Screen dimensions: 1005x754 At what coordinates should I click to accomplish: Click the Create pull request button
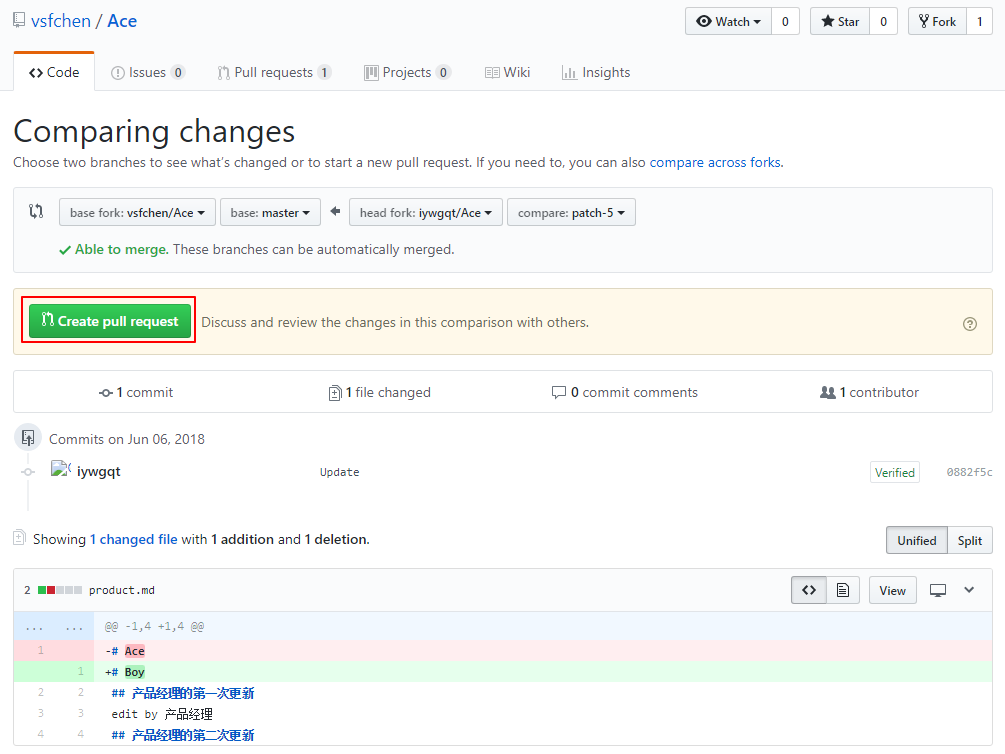[x=110, y=321]
